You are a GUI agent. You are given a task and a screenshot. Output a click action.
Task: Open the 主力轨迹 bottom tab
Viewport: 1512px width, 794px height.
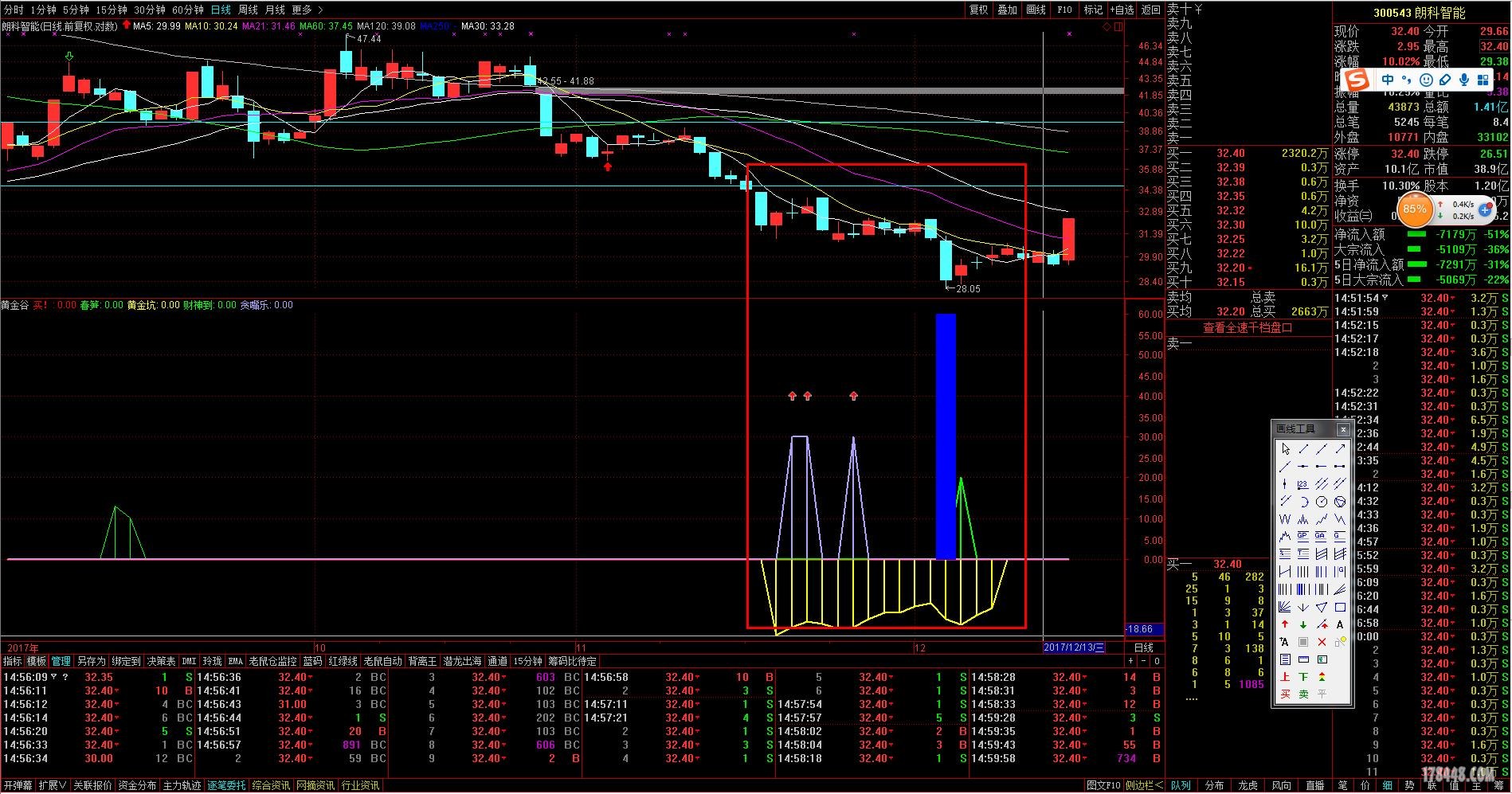point(182,785)
